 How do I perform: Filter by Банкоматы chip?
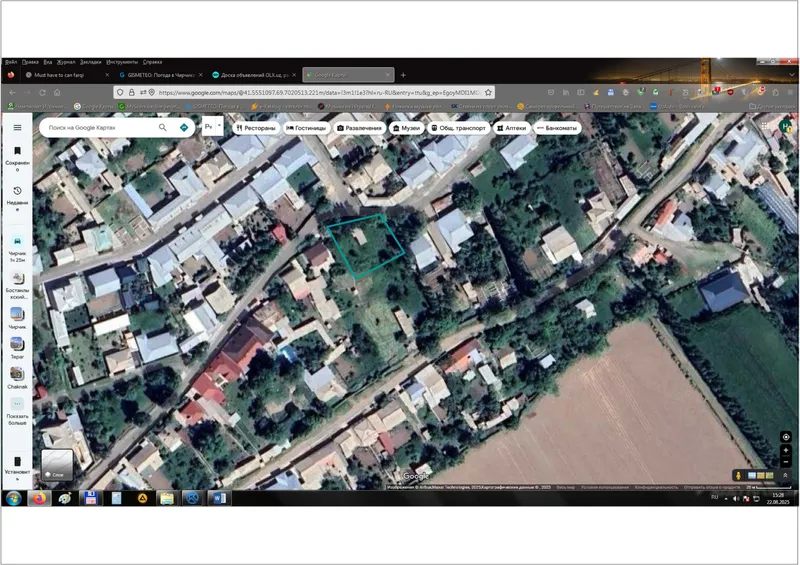click(557, 128)
